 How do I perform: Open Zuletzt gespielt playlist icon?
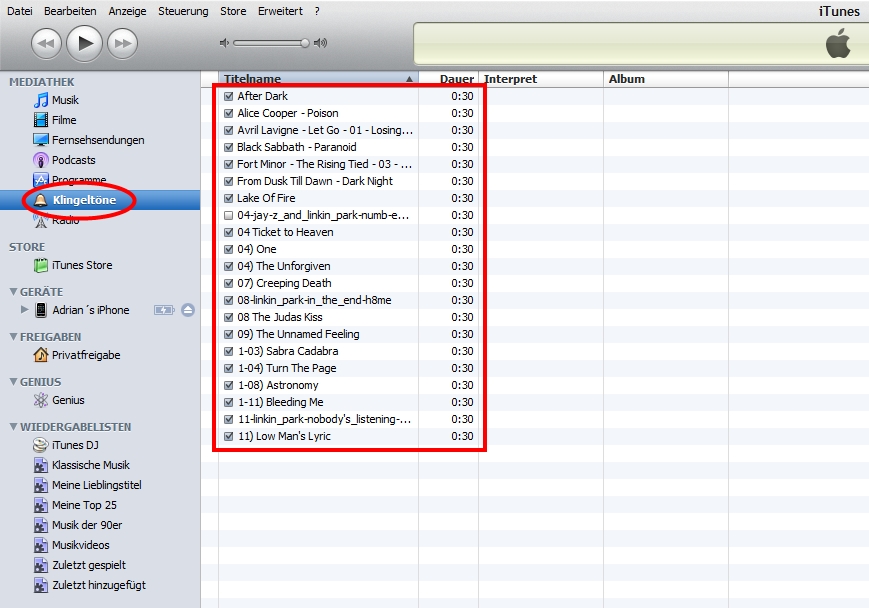pos(40,565)
